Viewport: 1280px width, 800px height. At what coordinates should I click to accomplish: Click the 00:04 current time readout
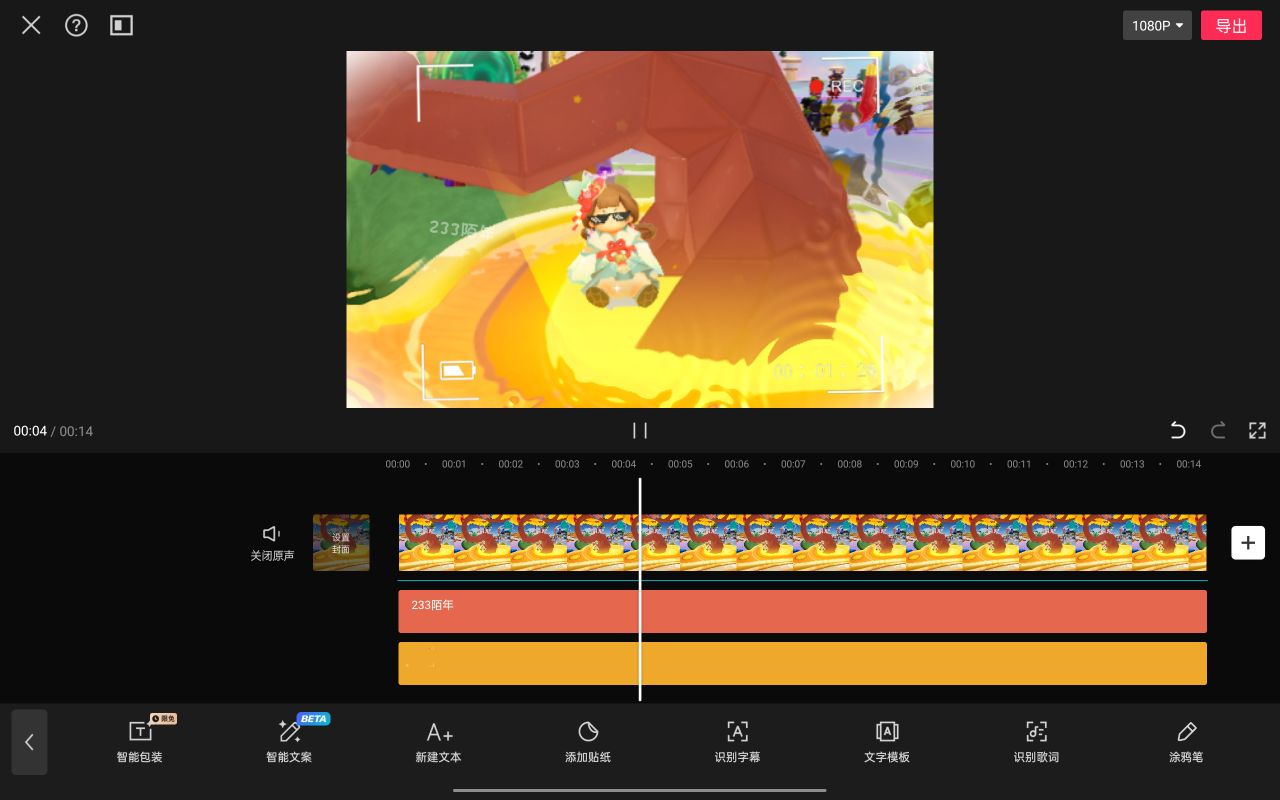(30, 431)
